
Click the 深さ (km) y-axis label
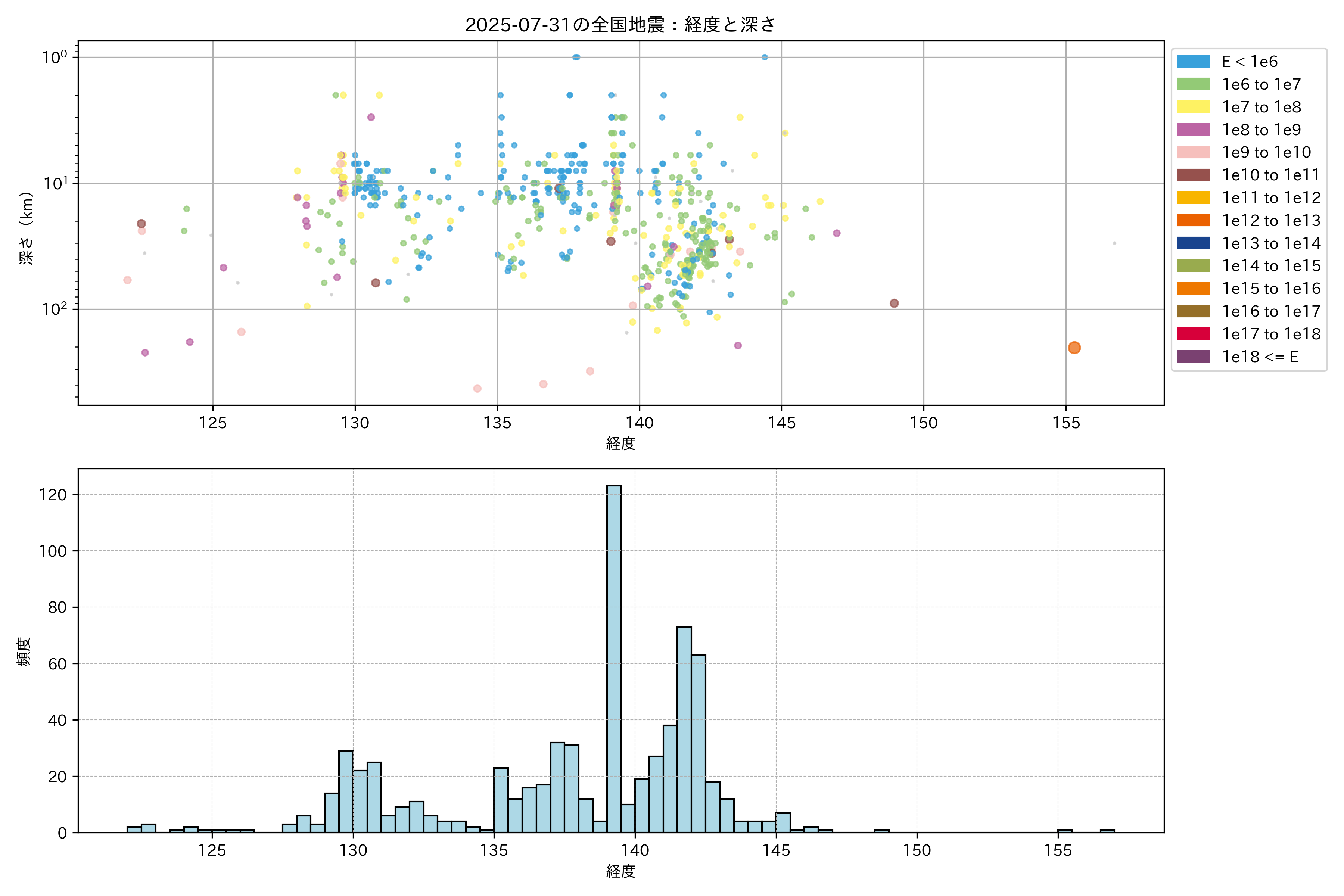[x=26, y=228]
